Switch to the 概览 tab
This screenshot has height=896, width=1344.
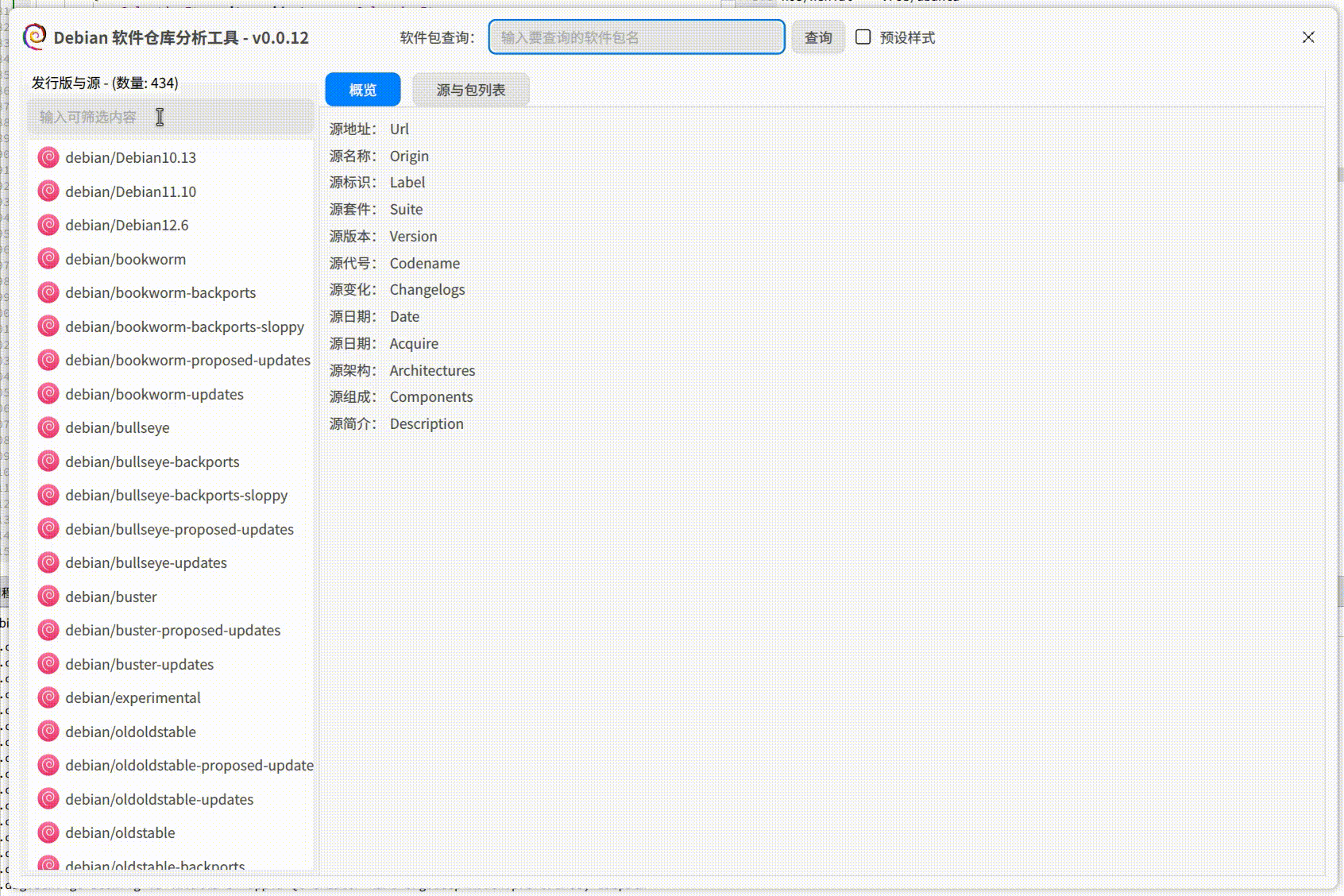pos(363,90)
